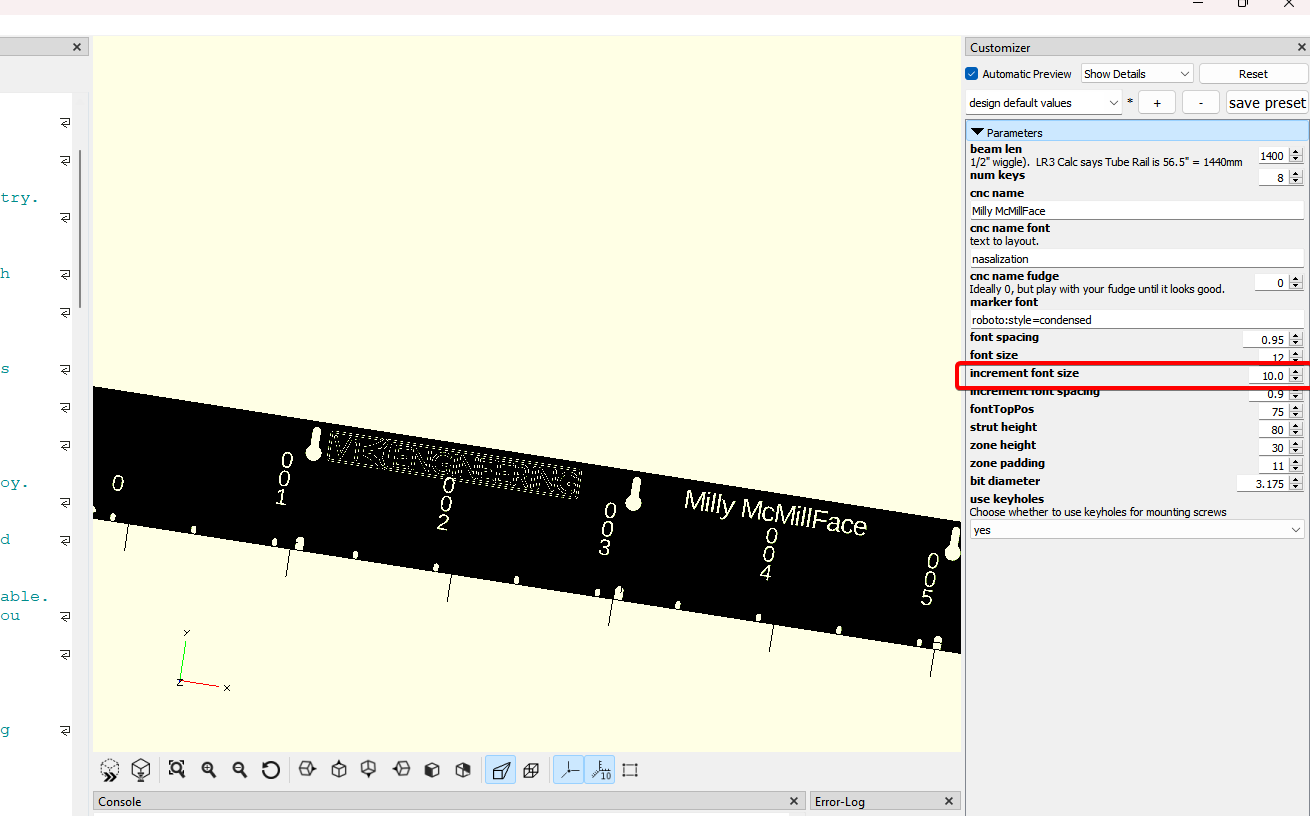Toggle the viewport boundary box icon
The width and height of the screenshot is (1310, 816).
coord(629,769)
